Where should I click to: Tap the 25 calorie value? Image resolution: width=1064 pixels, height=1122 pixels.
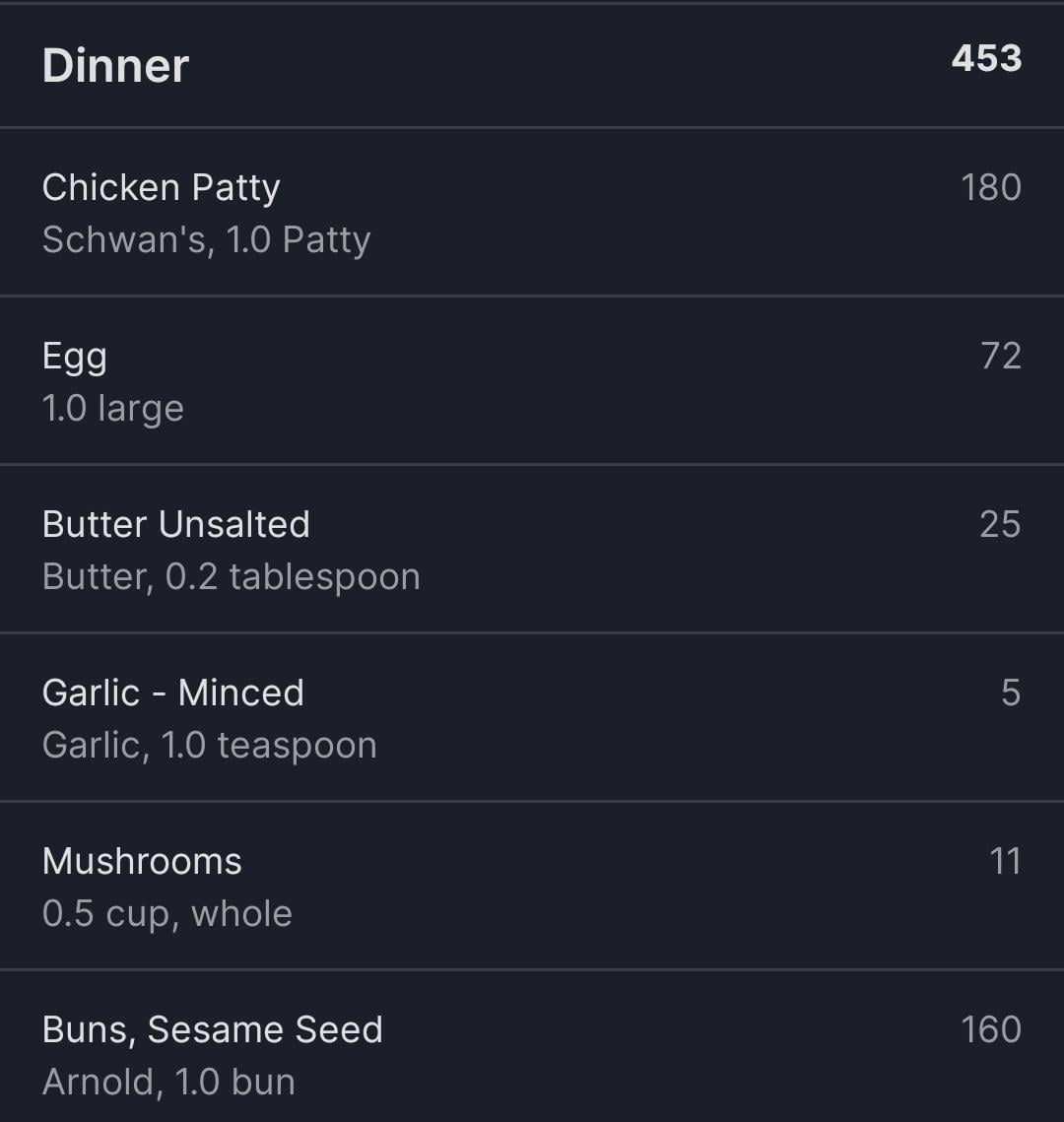pos(1000,524)
